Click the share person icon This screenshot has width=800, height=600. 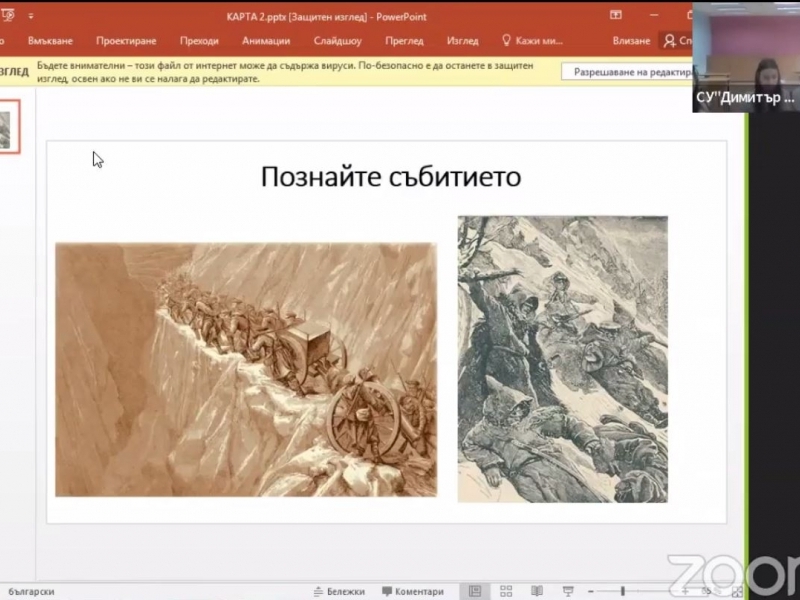click(x=669, y=41)
